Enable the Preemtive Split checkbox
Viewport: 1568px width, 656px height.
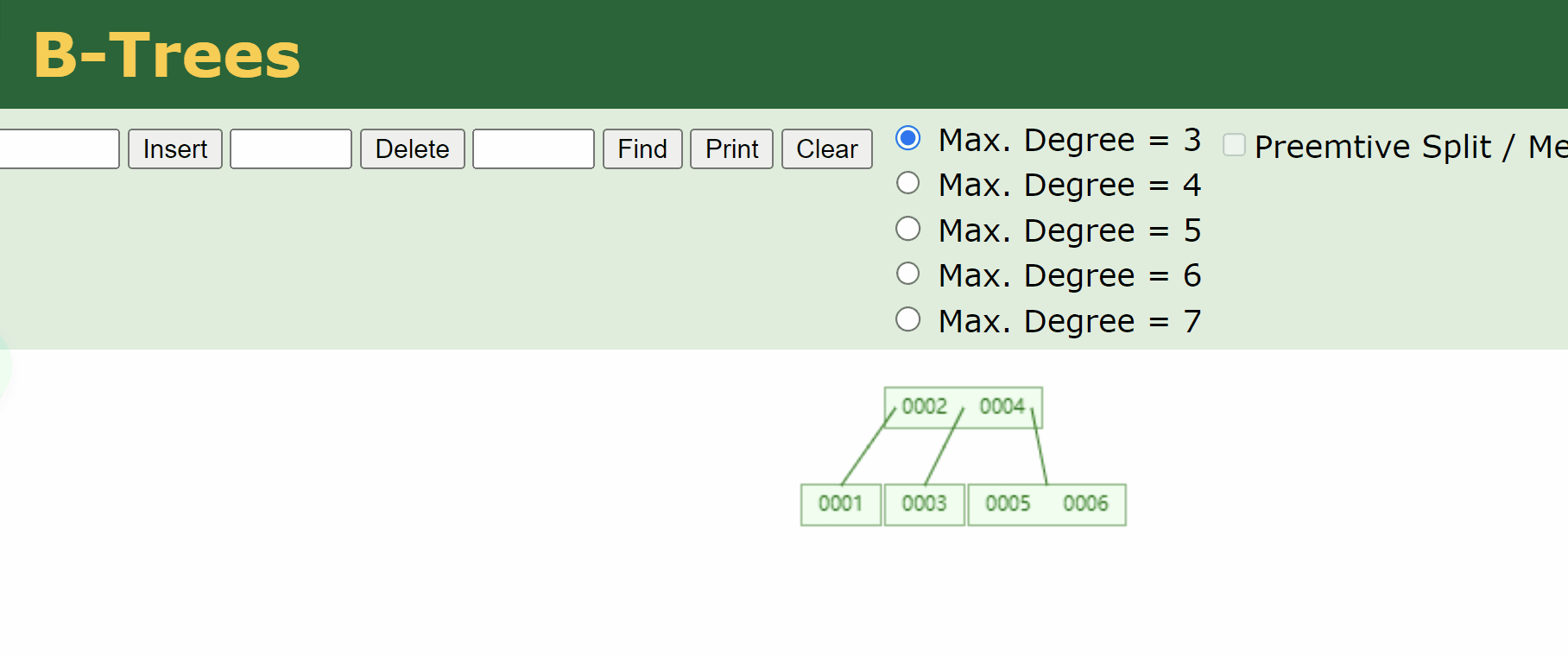(x=1234, y=145)
